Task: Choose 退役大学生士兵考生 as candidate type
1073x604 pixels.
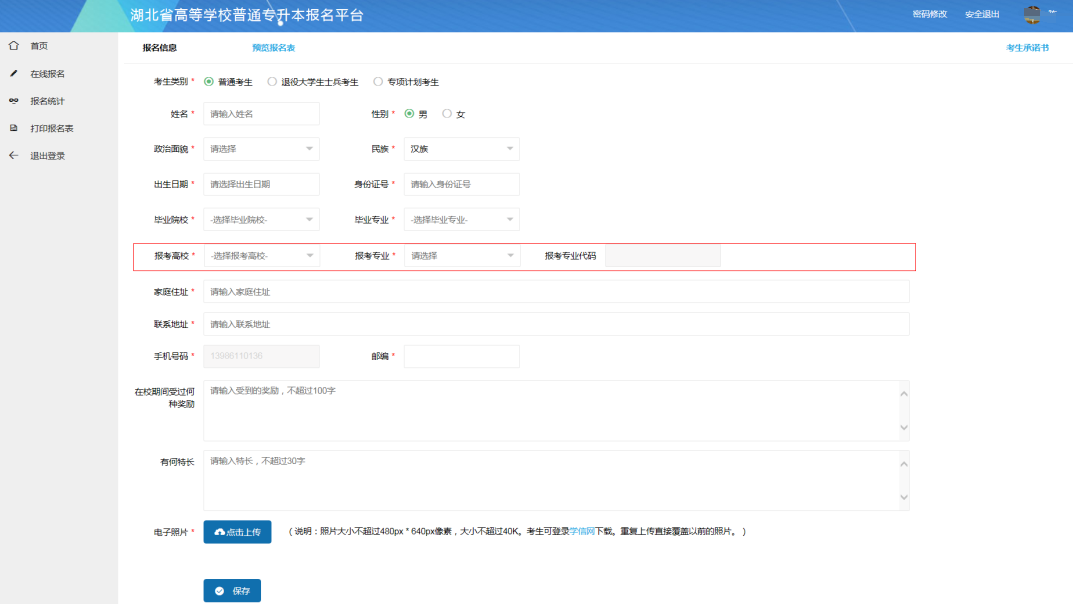Action: tap(271, 81)
